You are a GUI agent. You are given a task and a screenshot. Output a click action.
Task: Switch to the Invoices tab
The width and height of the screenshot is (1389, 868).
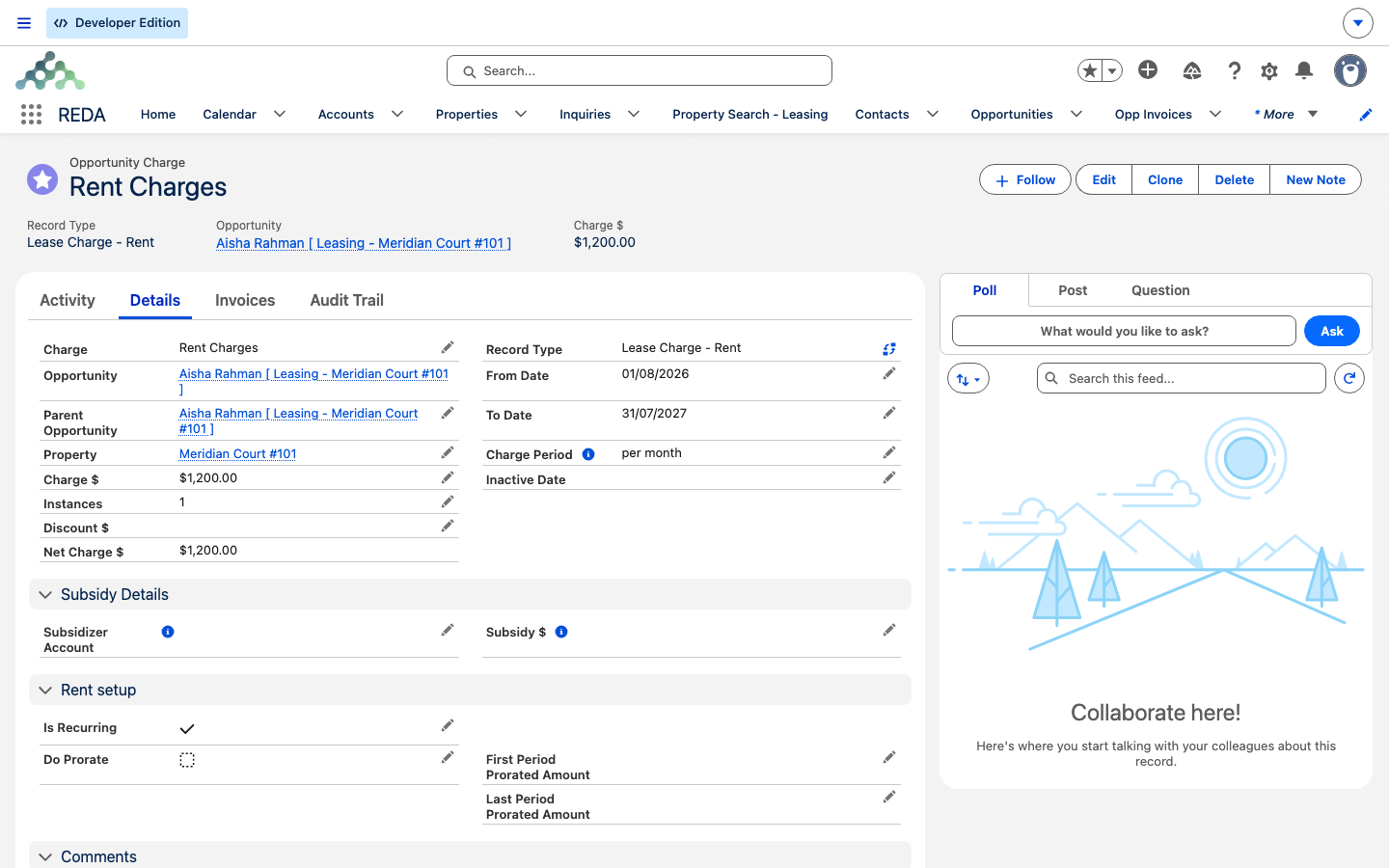[245, 300]
